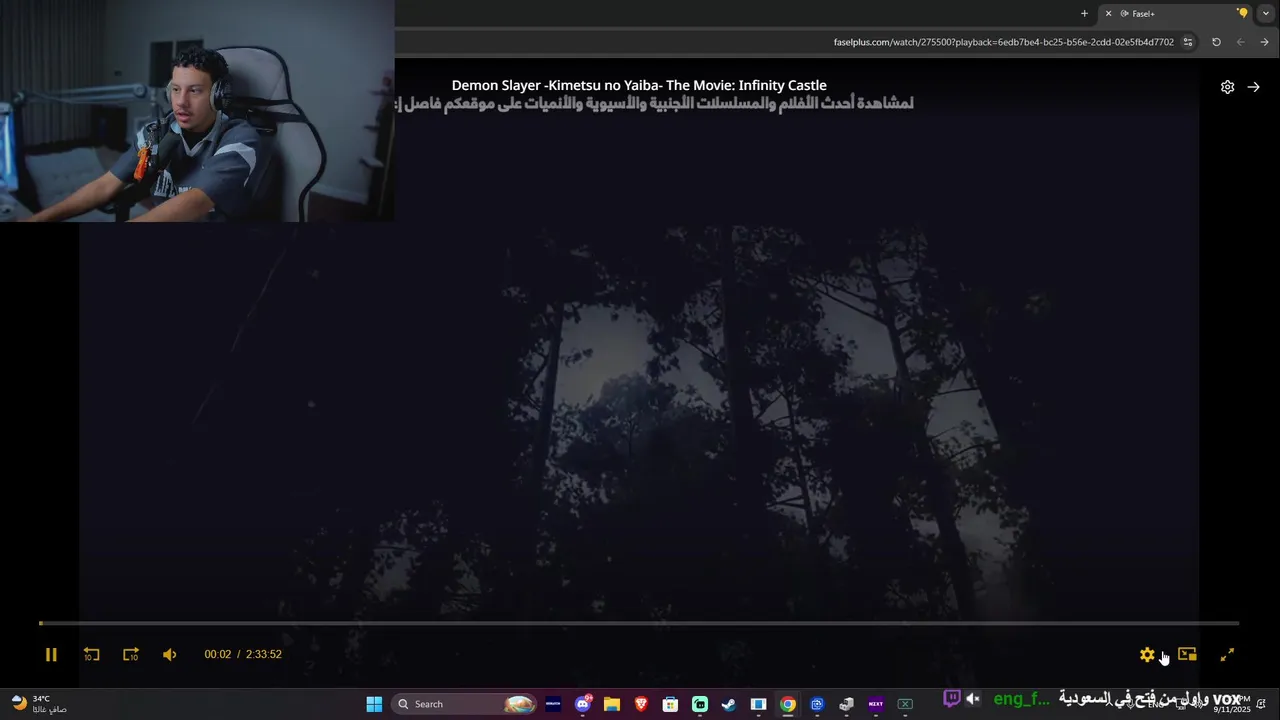The width and height of the screenshot is (1280, 720).
Task: Rewind the video 10 seconds
Action: click(91, 655)
